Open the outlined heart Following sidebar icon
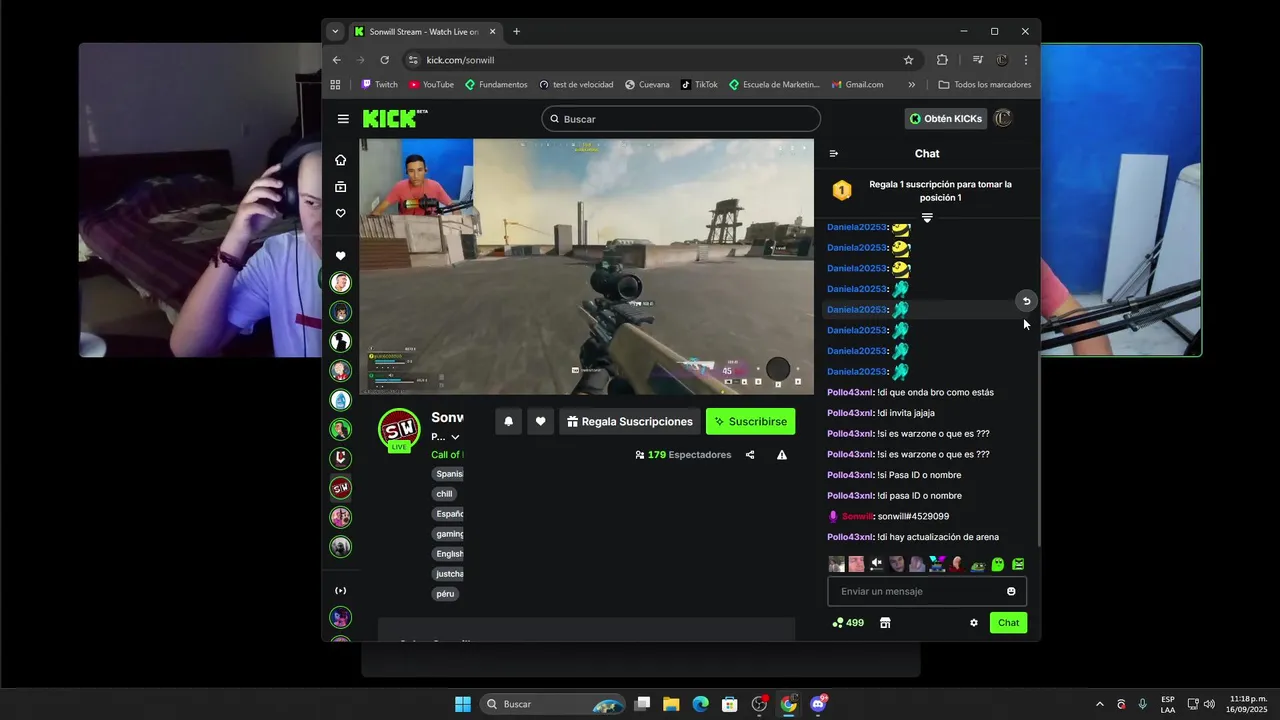Screen dimensions: 1280x720 tap(341, 213)
